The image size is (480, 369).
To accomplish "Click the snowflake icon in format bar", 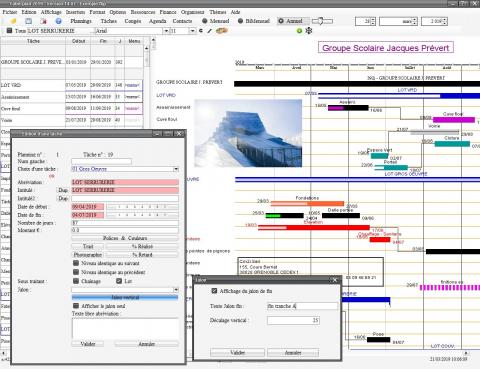I will tap(309, 31).
